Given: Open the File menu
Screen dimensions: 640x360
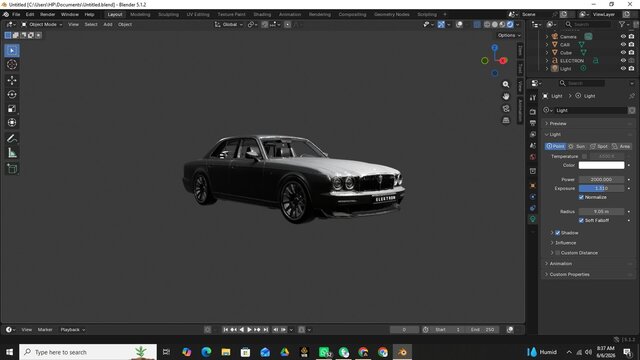Looking at the screenshot, I should [x=16, y=14].
